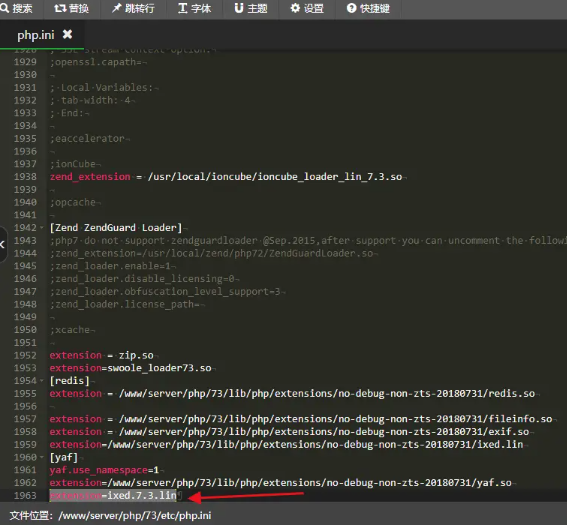Click the ';zend_loader.enable=1' line
567x525 pixels.
click(110, 266)
